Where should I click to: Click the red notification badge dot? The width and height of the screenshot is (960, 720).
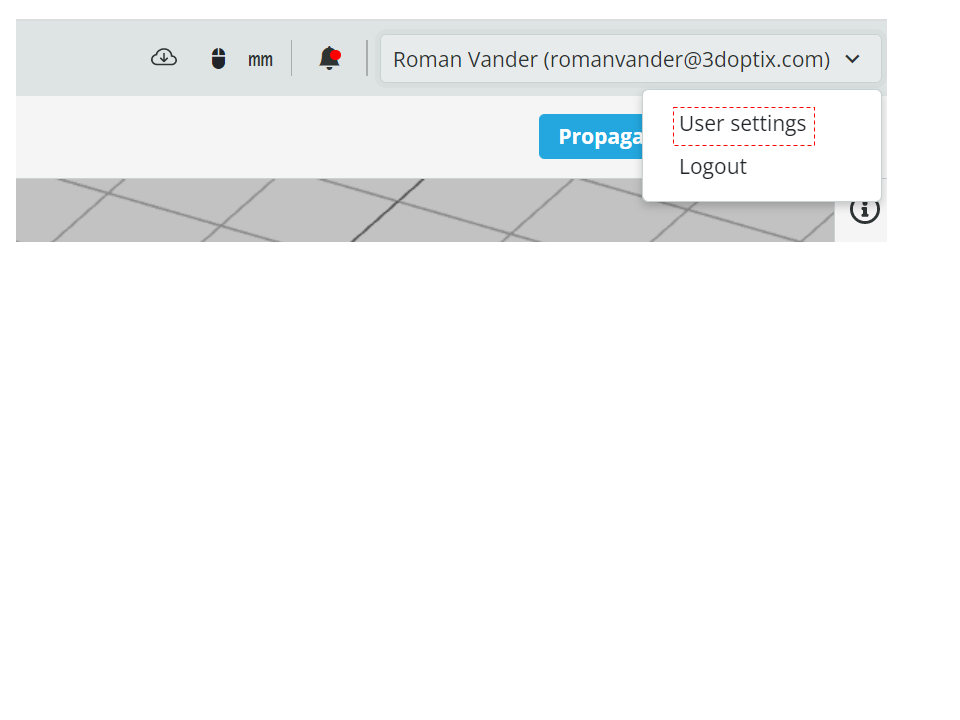pos(336,54)
